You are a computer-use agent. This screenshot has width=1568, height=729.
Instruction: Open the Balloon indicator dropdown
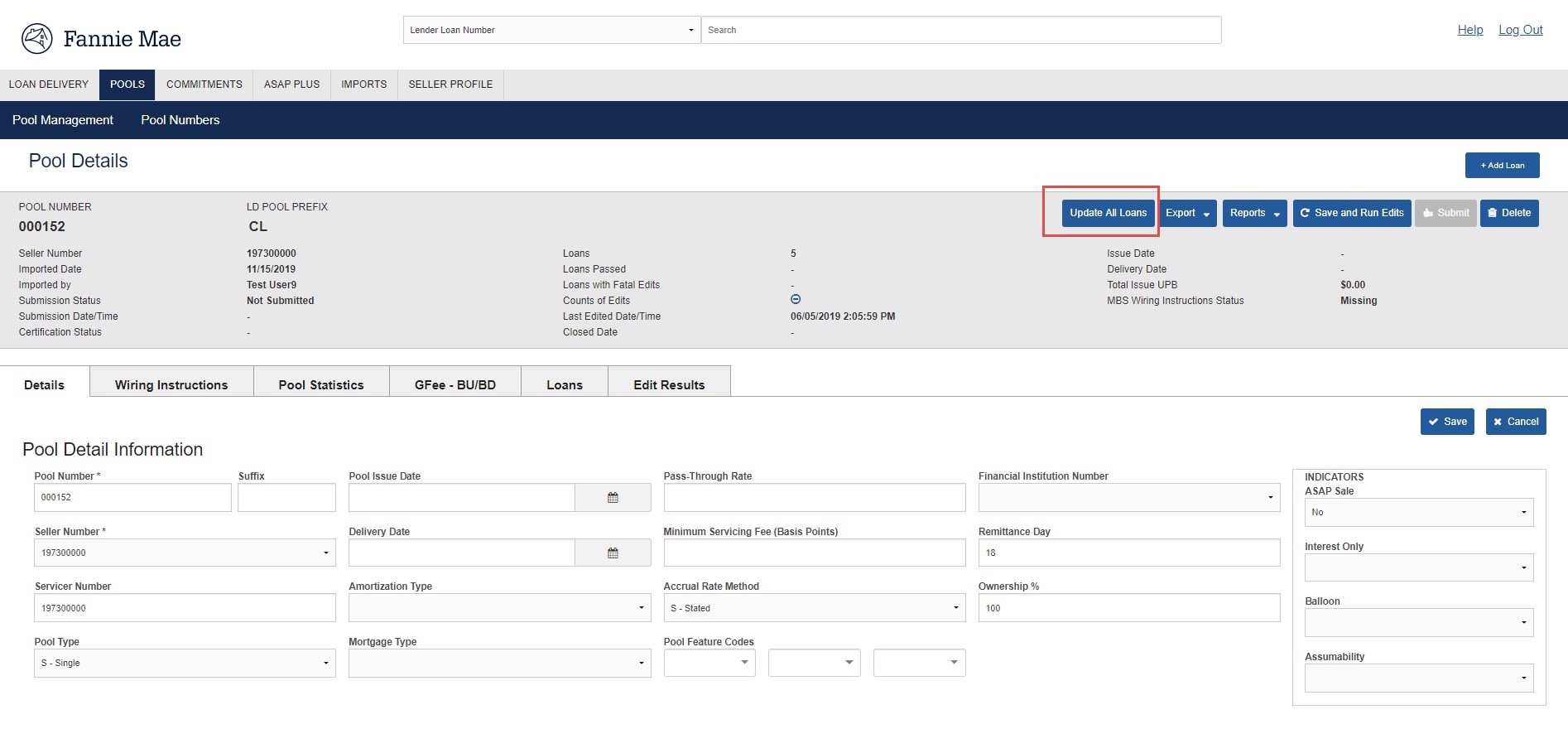[x=1419, y=623]
